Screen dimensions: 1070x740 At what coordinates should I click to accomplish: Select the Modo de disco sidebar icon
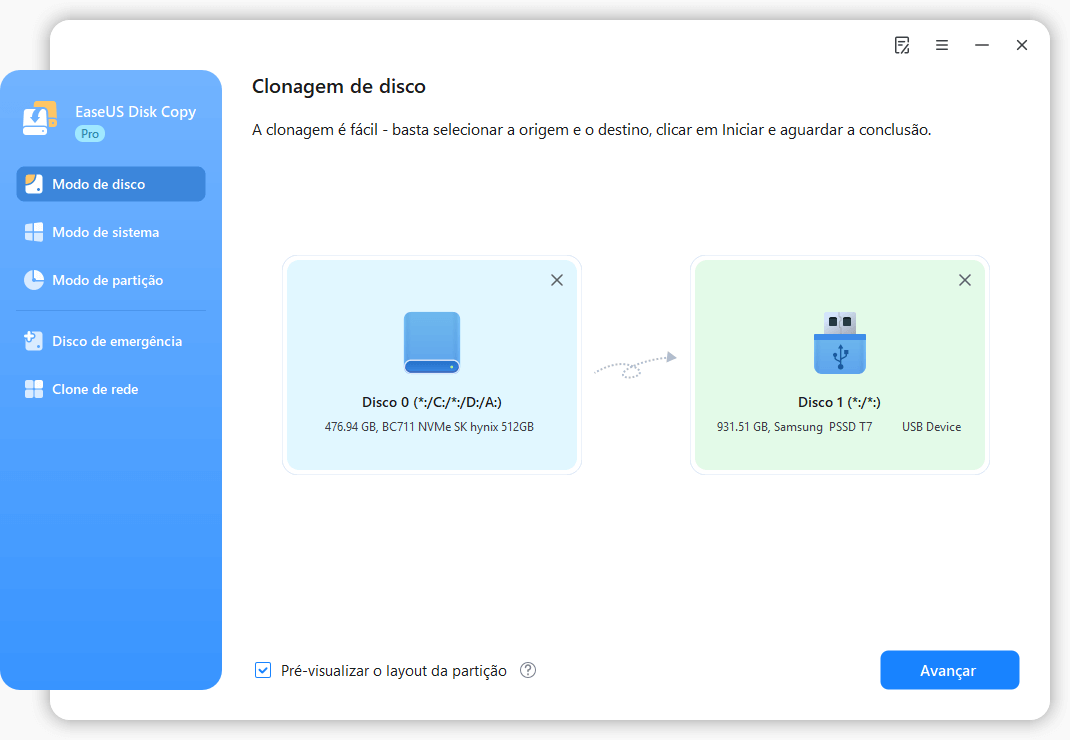pos(34,184)
